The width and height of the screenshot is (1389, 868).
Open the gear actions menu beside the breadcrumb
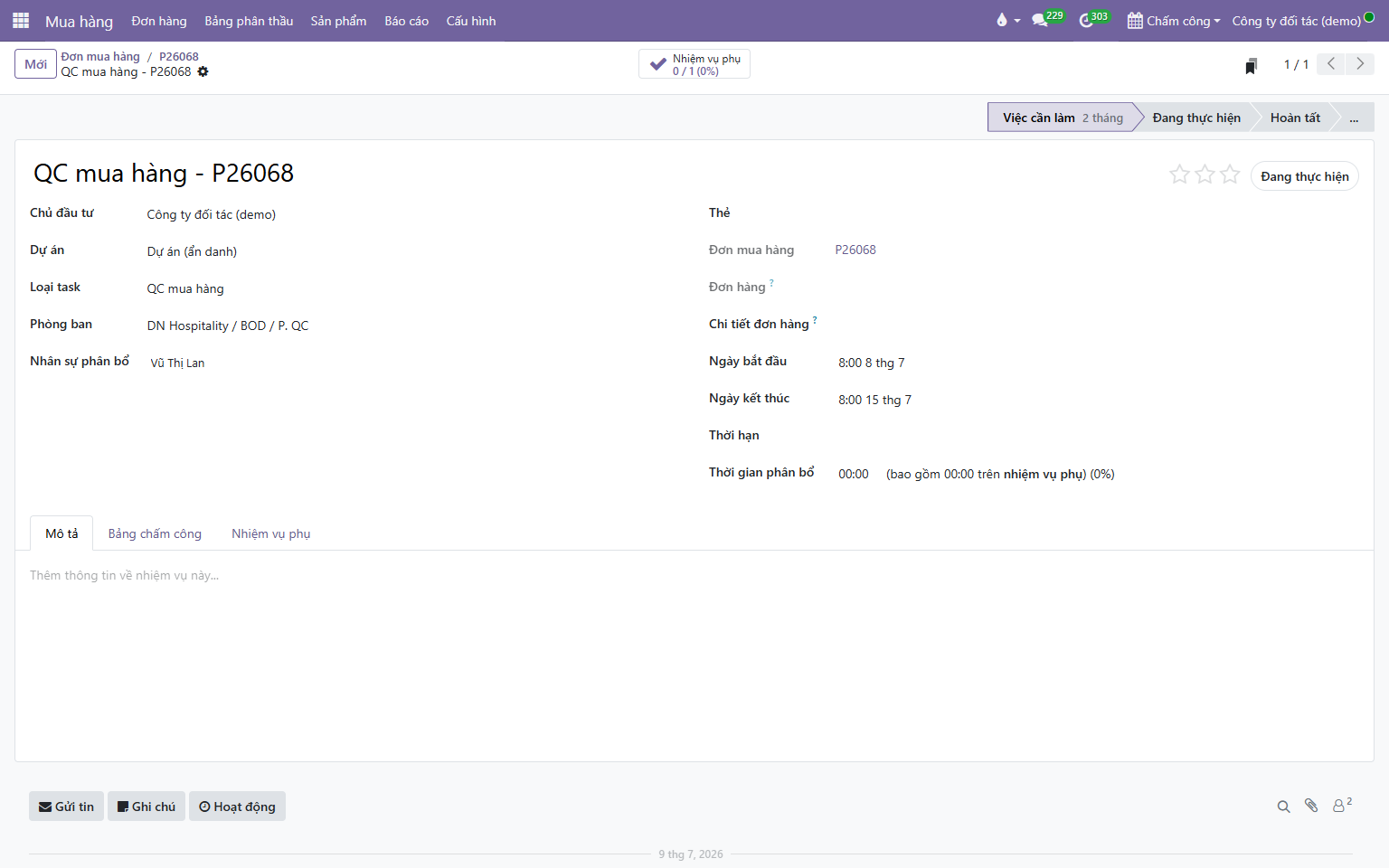(203, 71)
